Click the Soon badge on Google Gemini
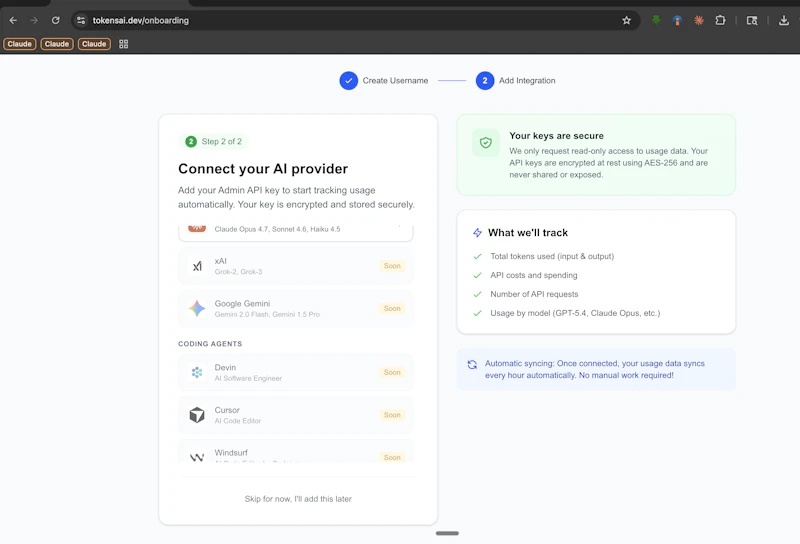 [x=392, y=308]
